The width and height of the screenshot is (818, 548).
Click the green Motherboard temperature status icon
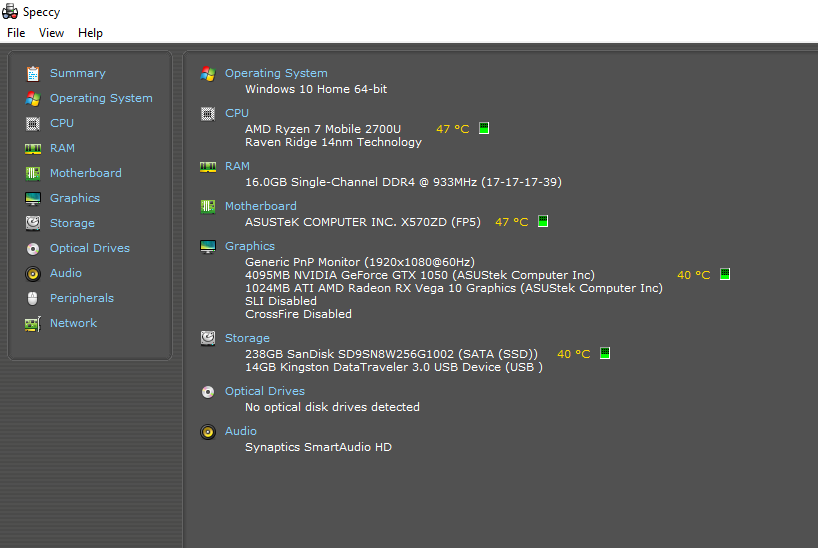[543, 221]
